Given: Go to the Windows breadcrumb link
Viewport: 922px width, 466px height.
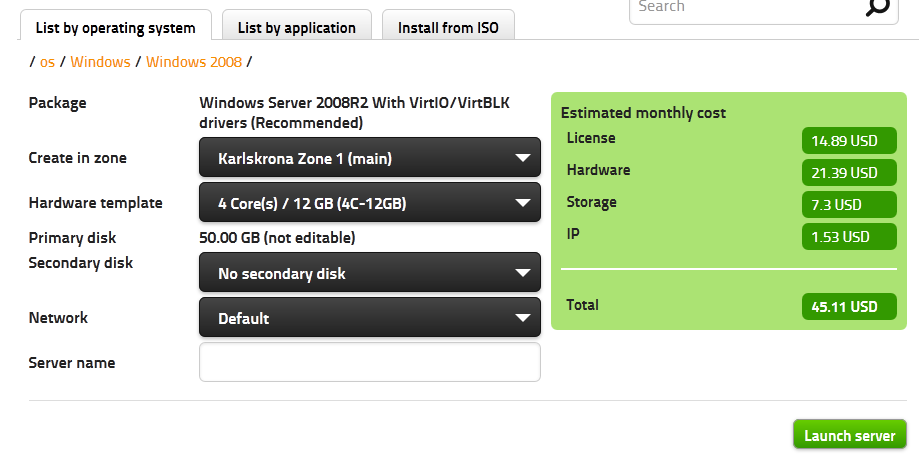Looking at the screenshot, I should [x=100, y=62].
